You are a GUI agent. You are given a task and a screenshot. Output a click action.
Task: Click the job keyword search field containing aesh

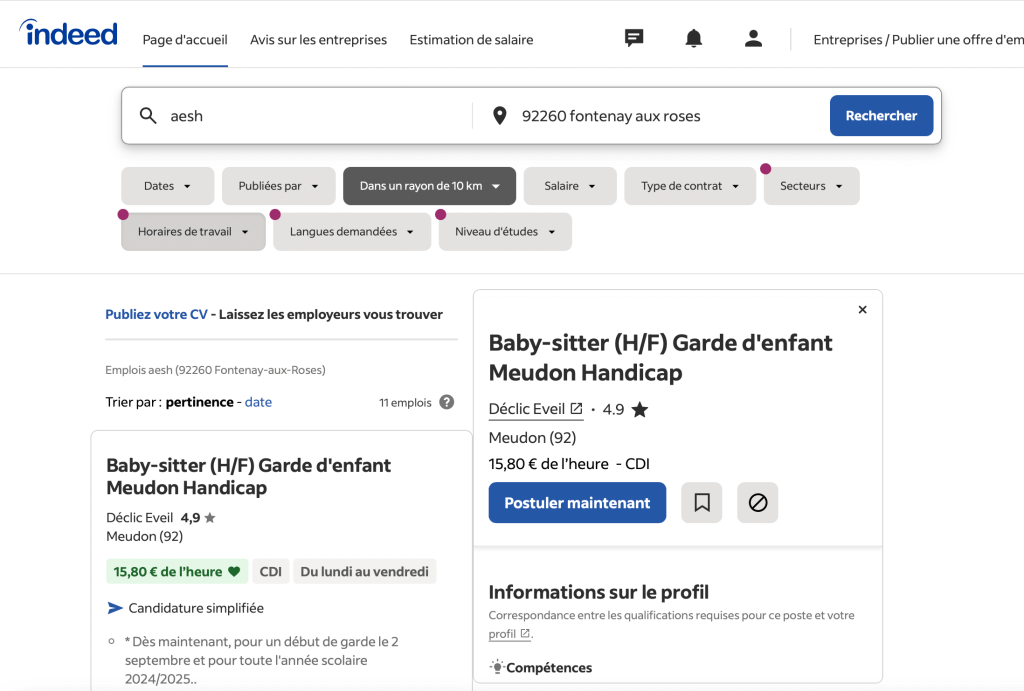[310, 116]
